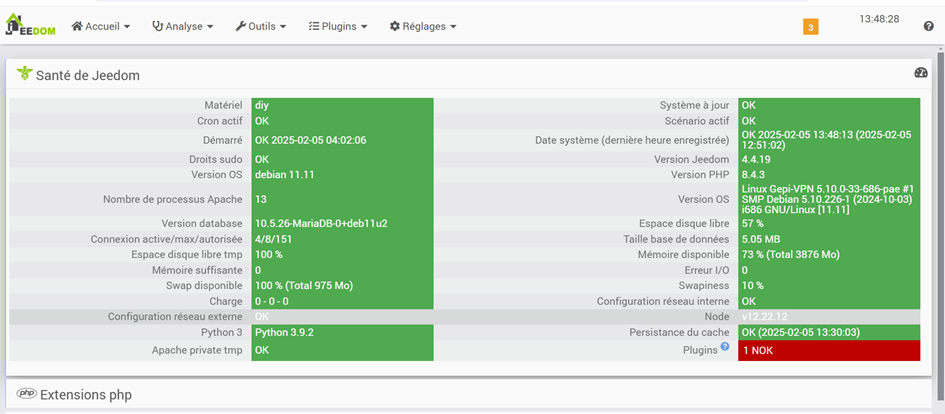Click the red 1 NOK plugins cell
Image resolution: width=945 pixels, height=414 pixels.
(829, 350)
